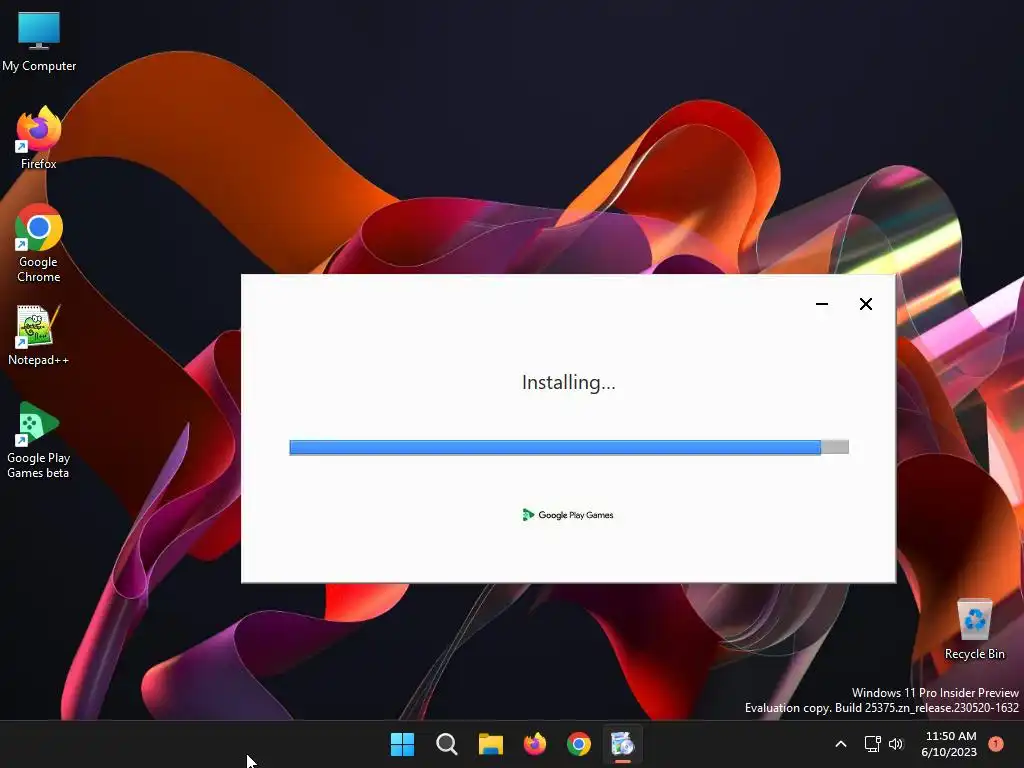
Task: Open taskbar Search
Action: pyautogui.click(x=447, y=744)
